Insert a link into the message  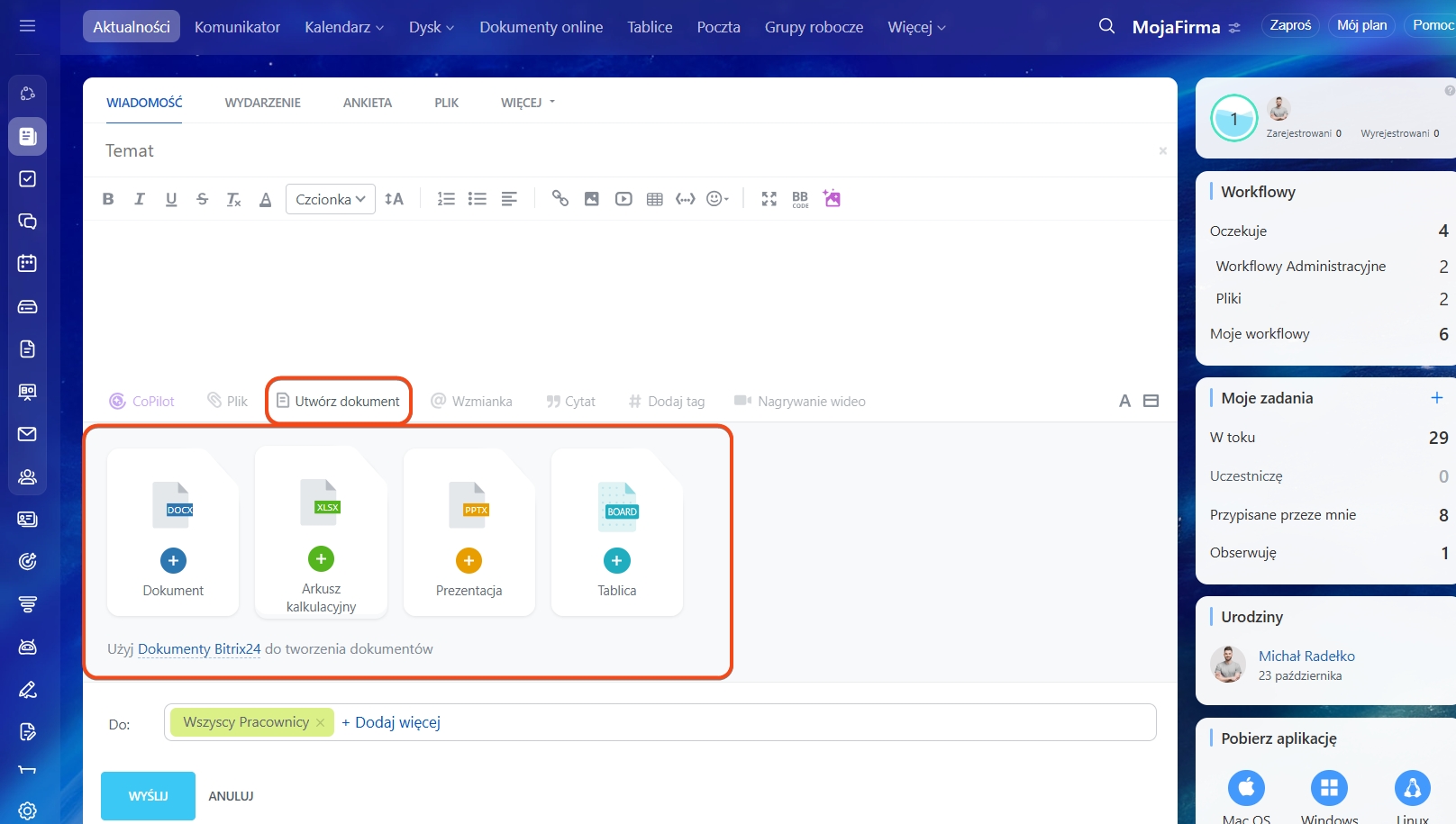(x=560, y=199)
